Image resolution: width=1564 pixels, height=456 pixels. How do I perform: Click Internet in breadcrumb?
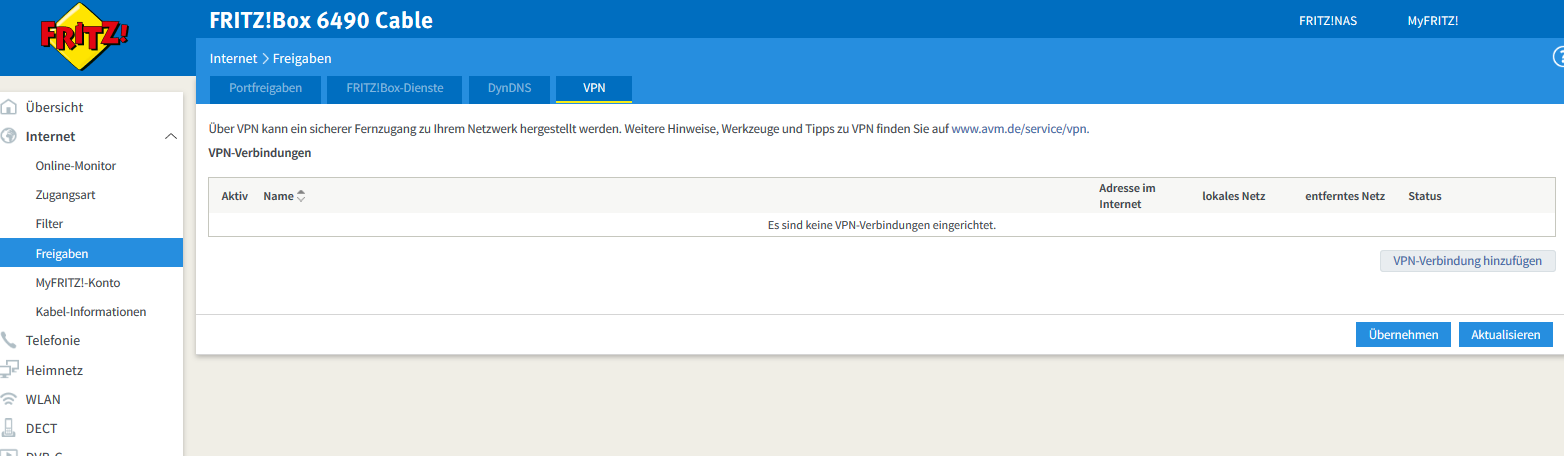tap(233, 59)
